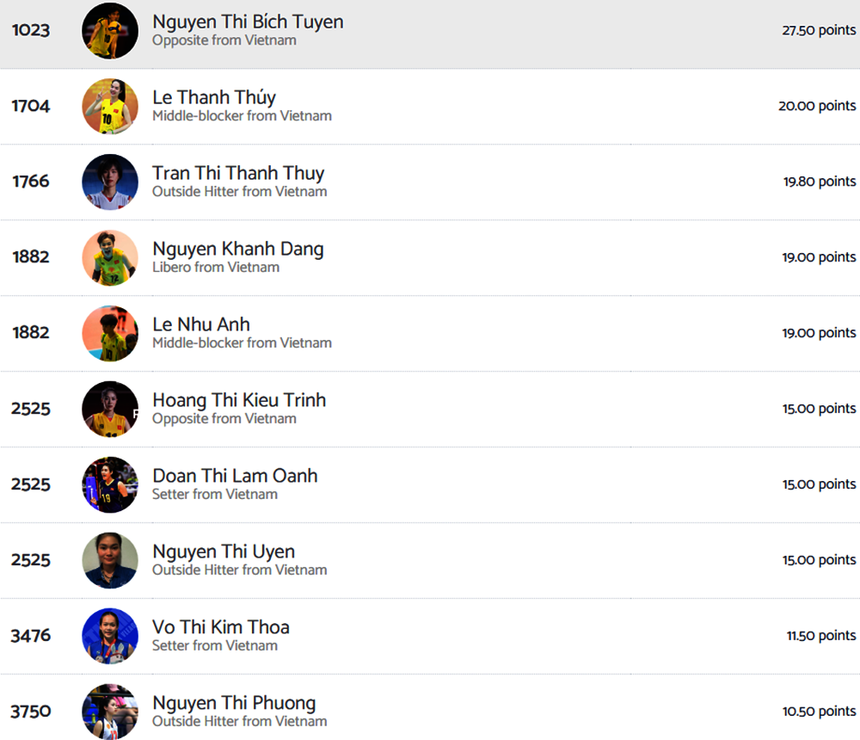Click the Le Nhu Anh player name

click(x=201, y=324)
